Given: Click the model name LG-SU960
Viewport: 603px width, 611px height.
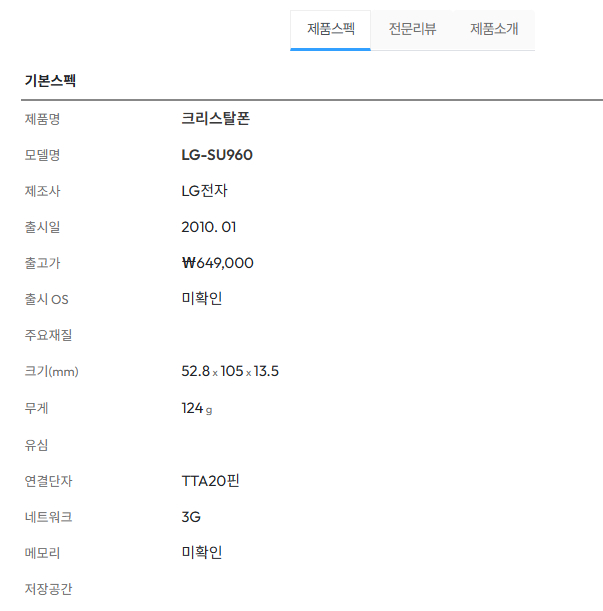Looking at the screenshot, I should coord(217,155).
